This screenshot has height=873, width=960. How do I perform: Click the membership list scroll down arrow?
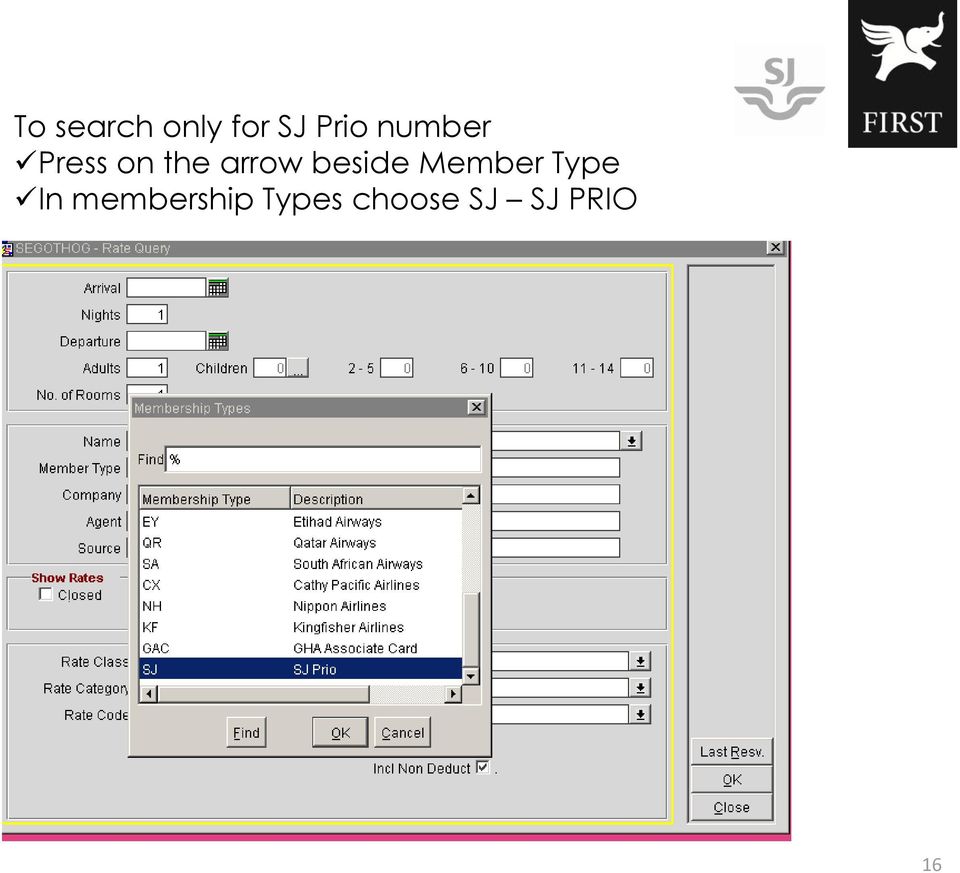[x=470, y=676]
